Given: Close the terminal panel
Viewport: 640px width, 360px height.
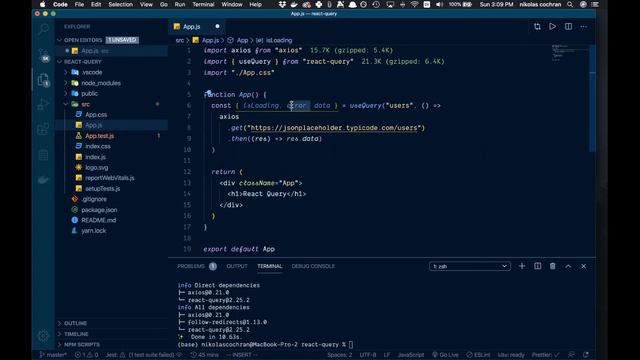Looking at the screenshot, I should coord(584,266).
